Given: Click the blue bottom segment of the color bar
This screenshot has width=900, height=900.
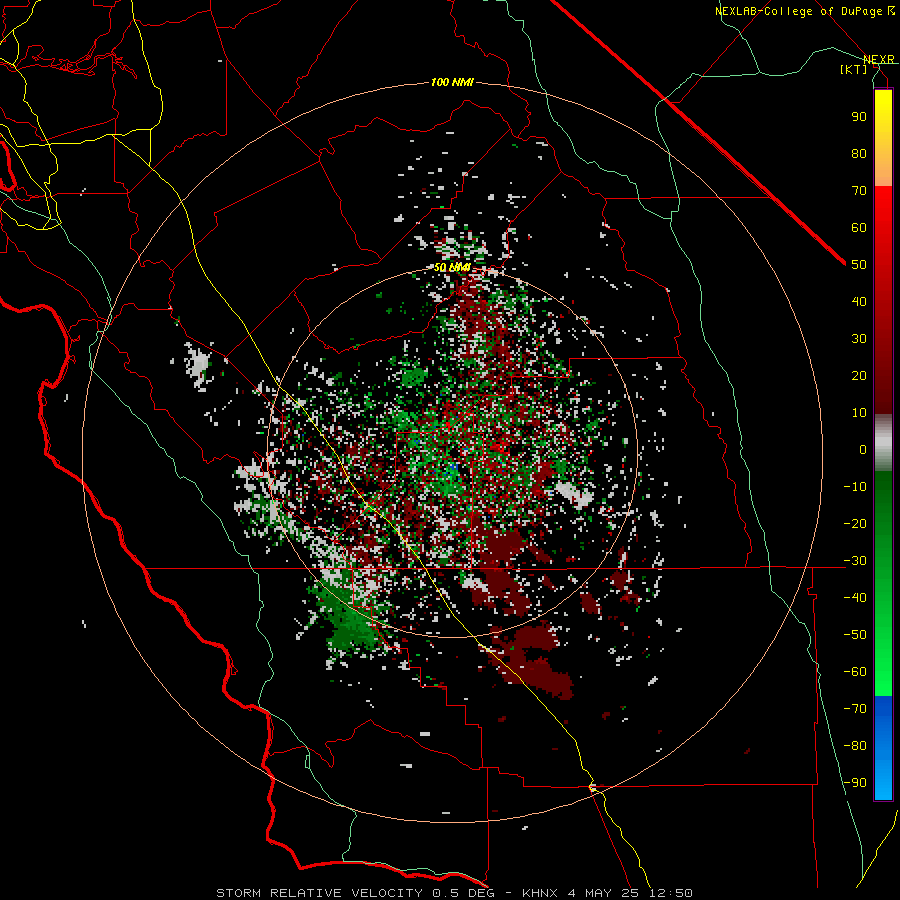Looking at the screenshot, I should [x=883, y=748].
